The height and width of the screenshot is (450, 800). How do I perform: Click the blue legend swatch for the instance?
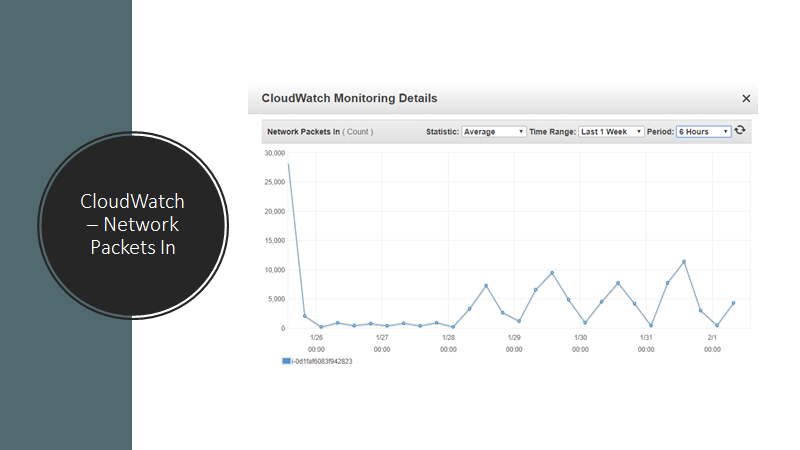point(286,361)
